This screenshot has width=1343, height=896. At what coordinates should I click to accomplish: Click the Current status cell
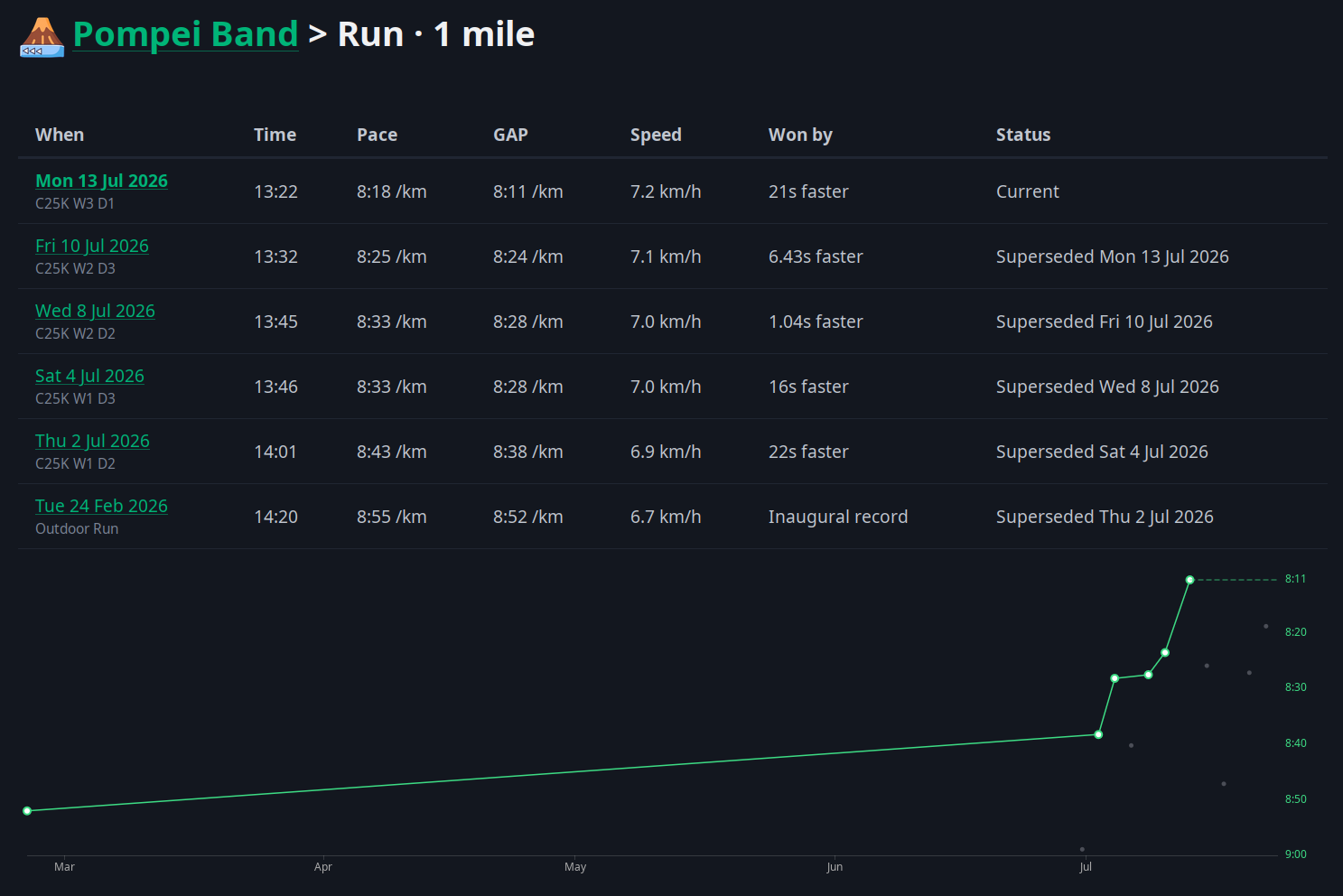click(1028, 191)
